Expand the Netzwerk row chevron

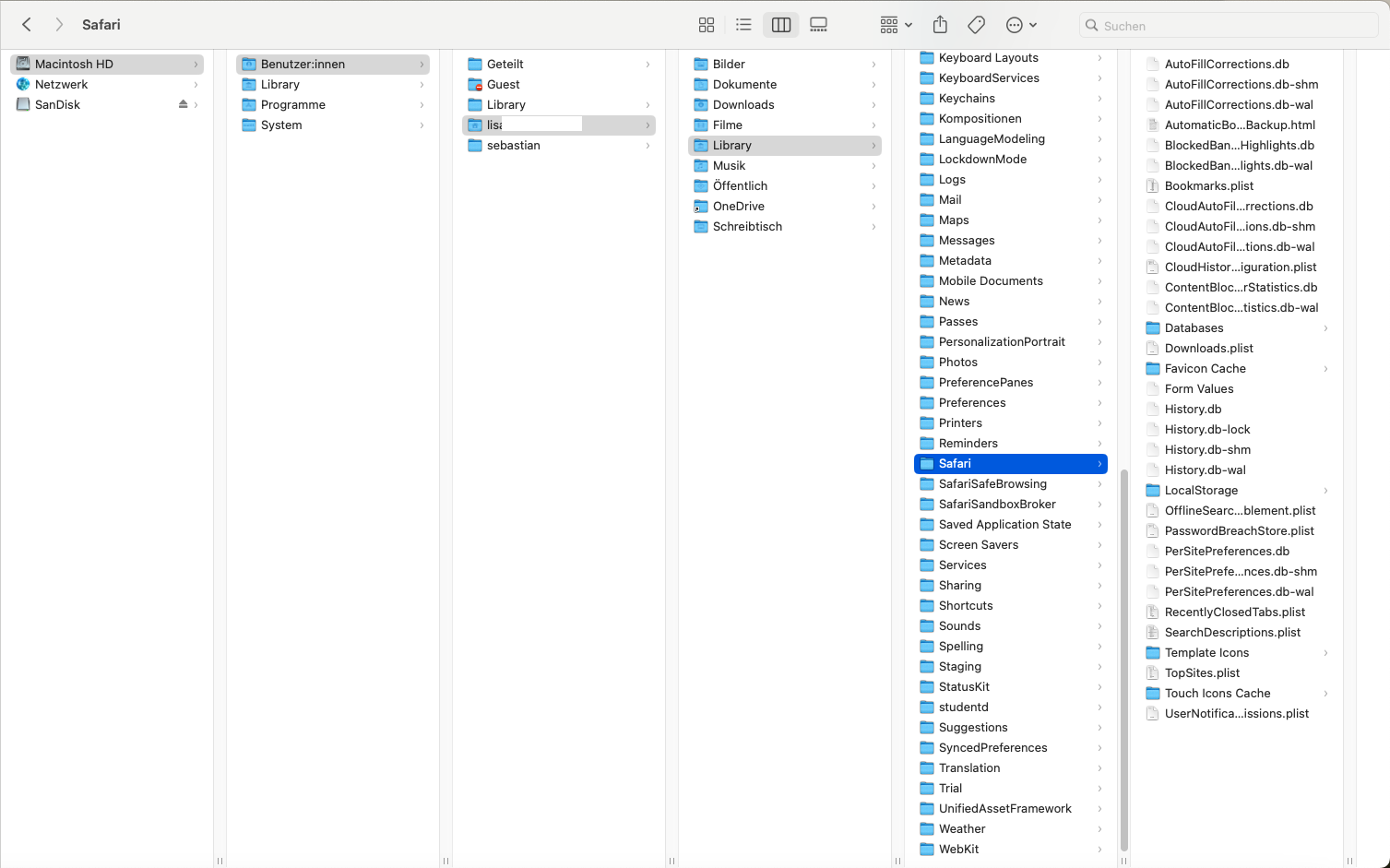pos(196,84)
